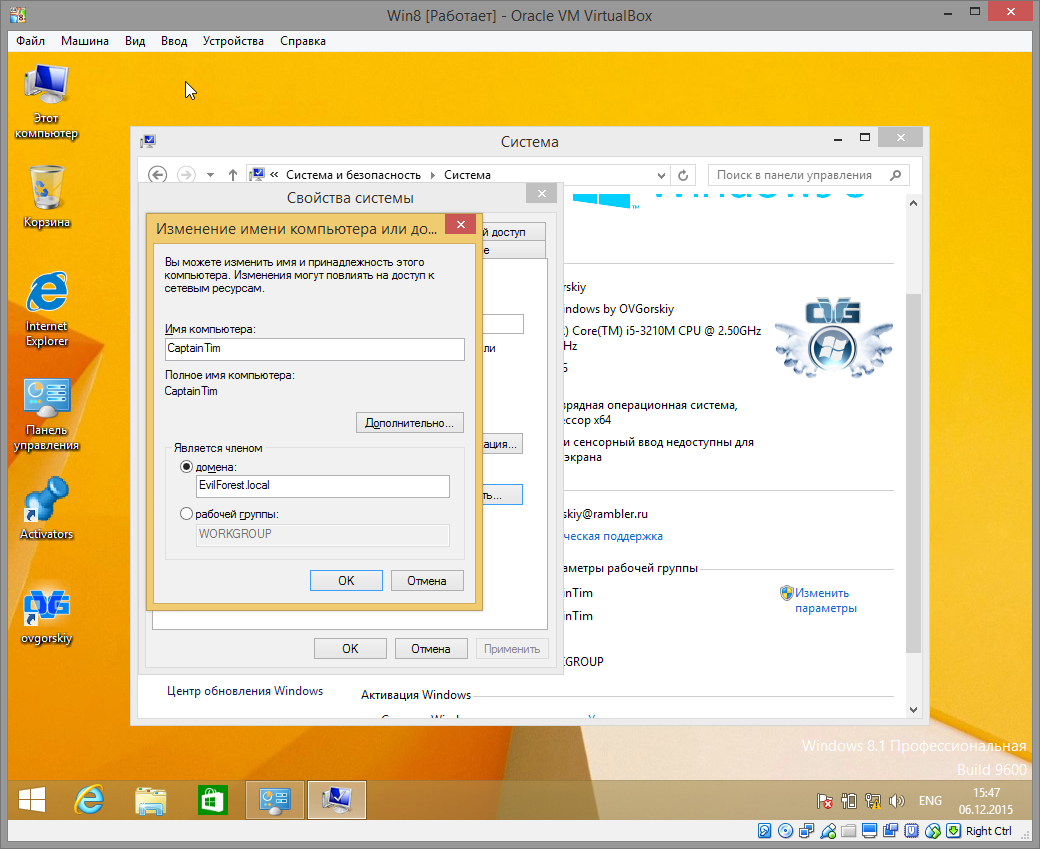Go up one level in System window
Screen dimensions: 1040x849
click(x=233, y=175)
